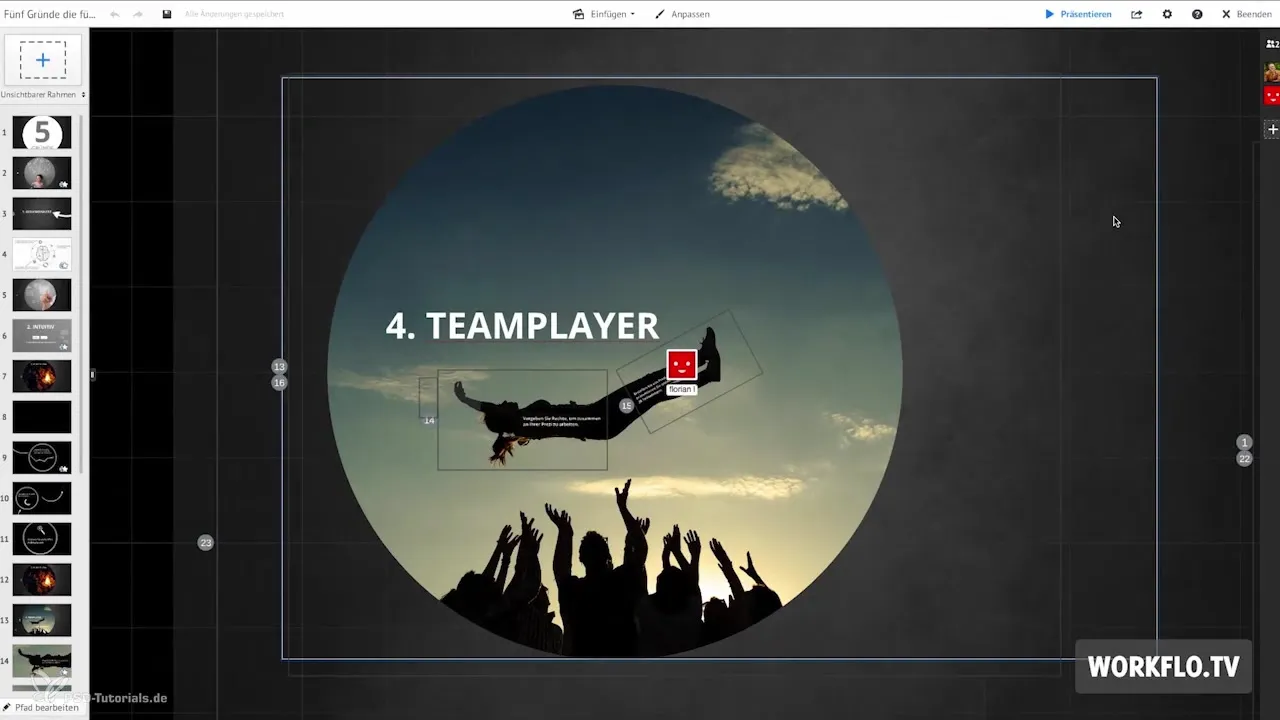This screenshot has height=720, width=1280.
Task: Open the Anpassen customize menu
Action: pos(682,15)
